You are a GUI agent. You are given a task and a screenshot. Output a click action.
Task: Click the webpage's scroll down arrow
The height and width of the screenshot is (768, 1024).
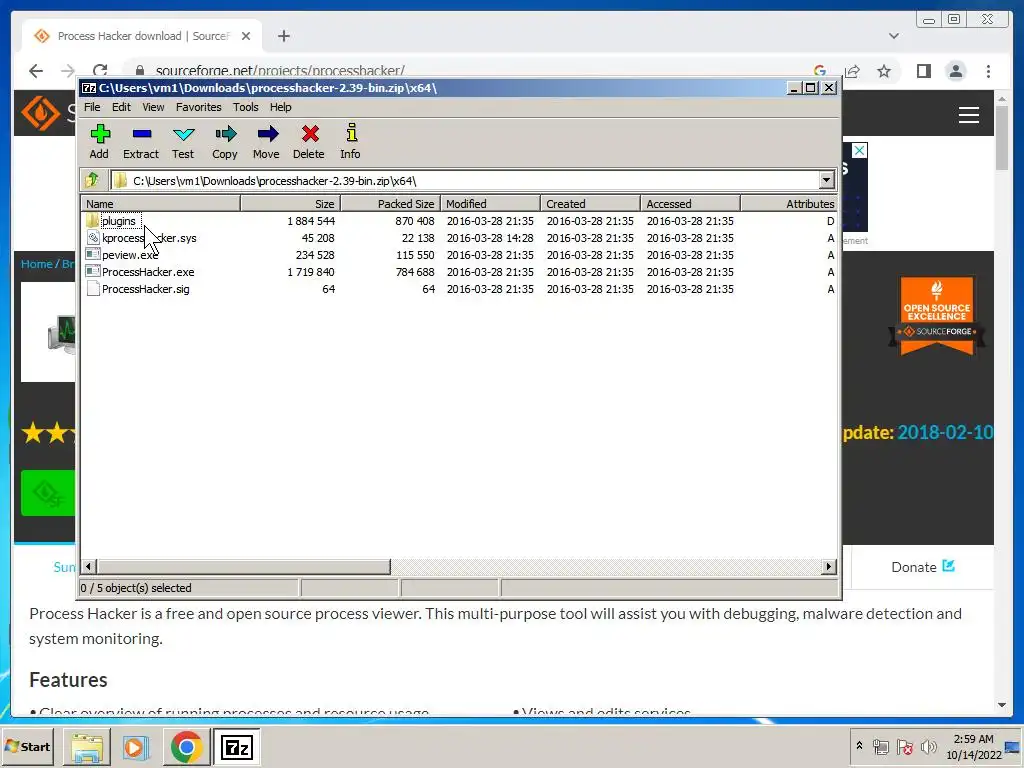tap(1002, 705)
